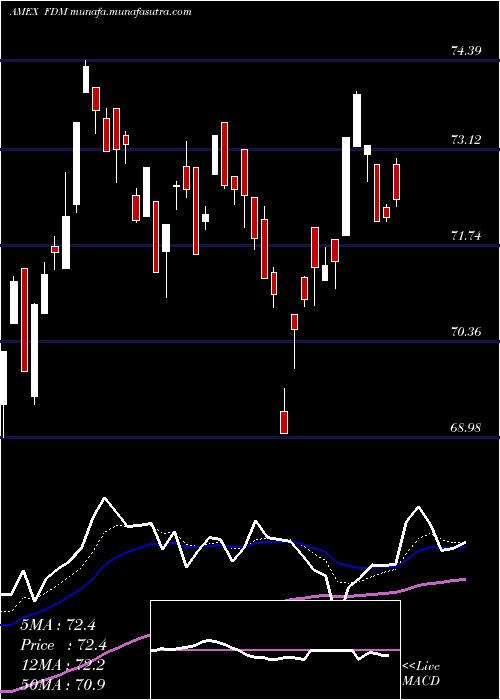Click the <<Live MACD label
The height and width of the screenshot is (700, 500).
(421, 673)
